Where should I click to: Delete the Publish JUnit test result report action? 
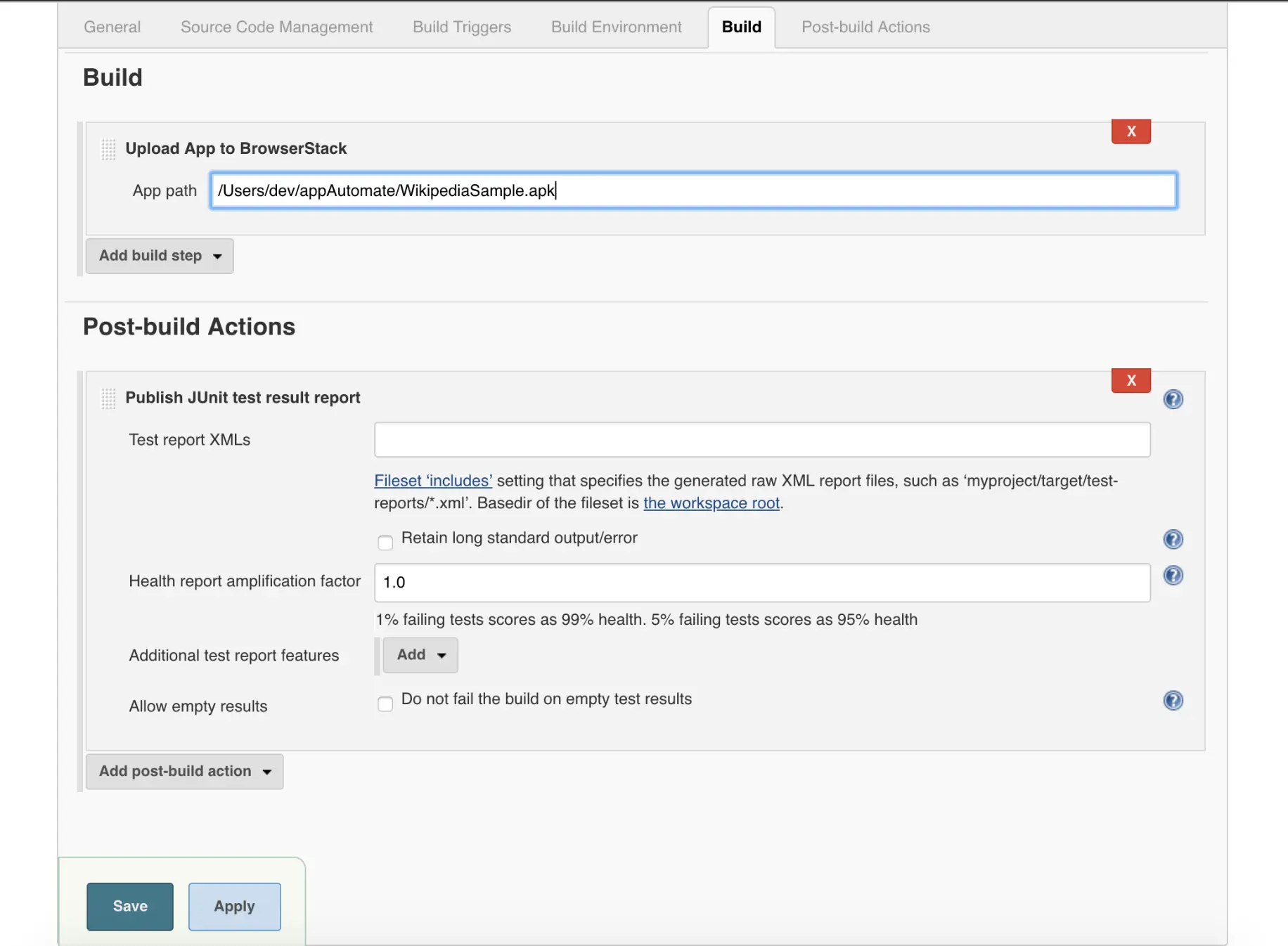coord(1131,380)
